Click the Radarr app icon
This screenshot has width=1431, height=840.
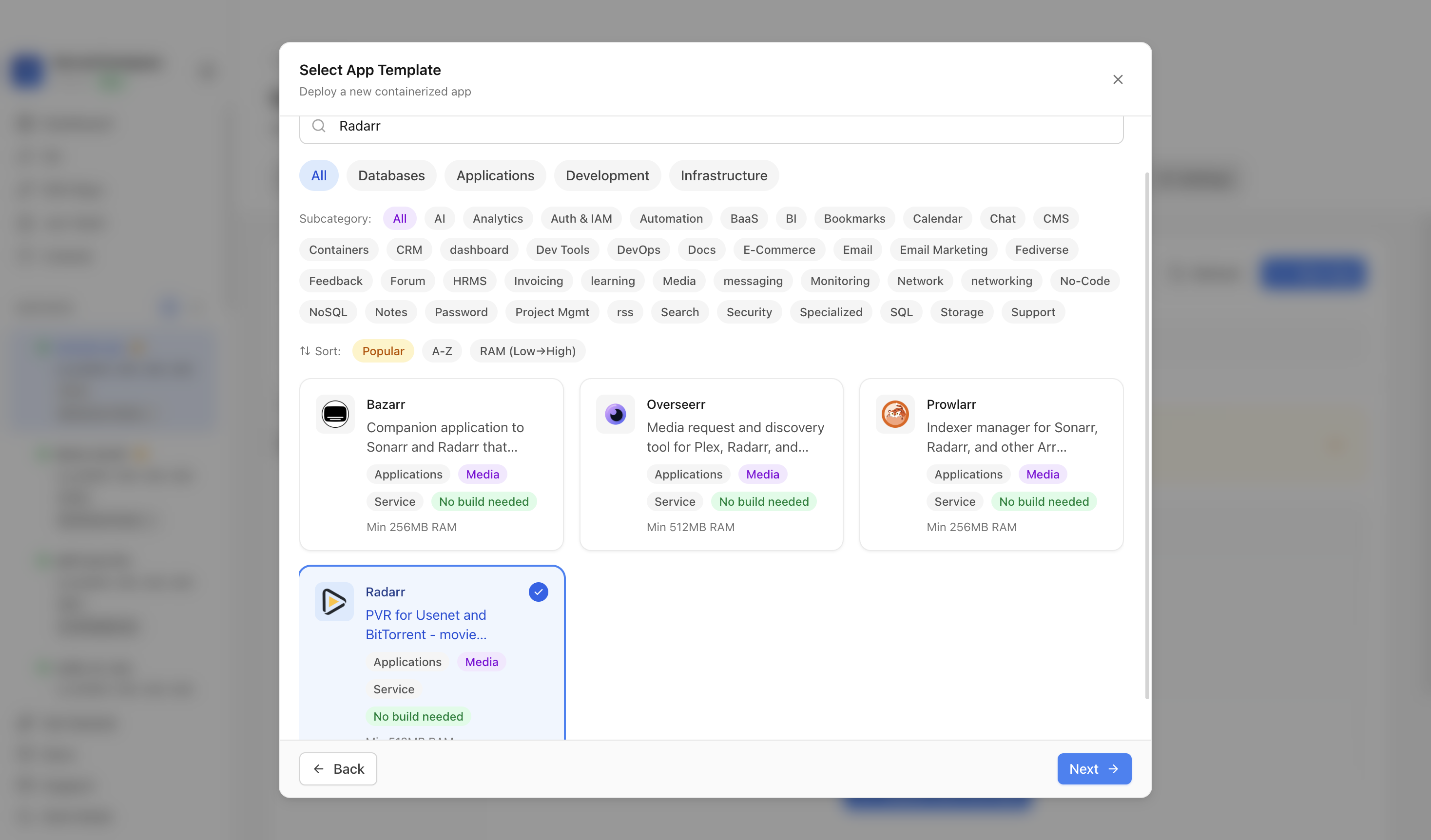pyautogui.click(x=334, y=601)
